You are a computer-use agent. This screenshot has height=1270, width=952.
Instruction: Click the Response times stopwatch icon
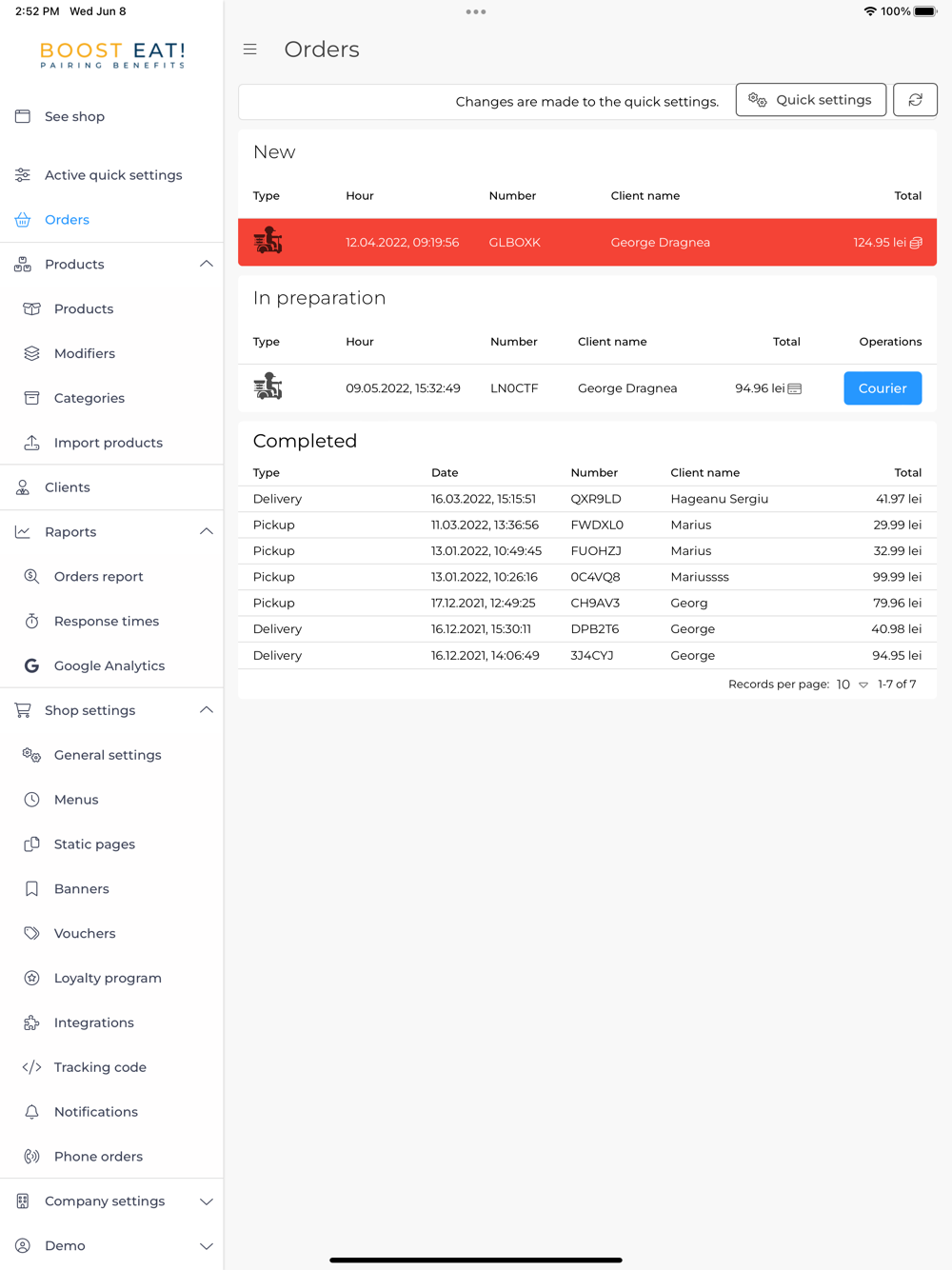click(31, 621)
